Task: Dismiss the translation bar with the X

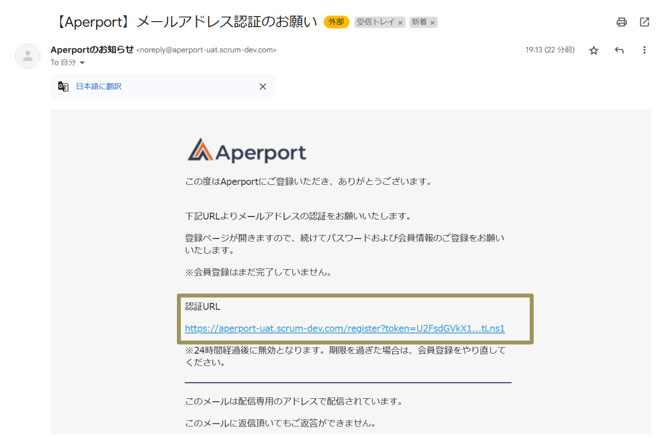Action: pos(263,87)
